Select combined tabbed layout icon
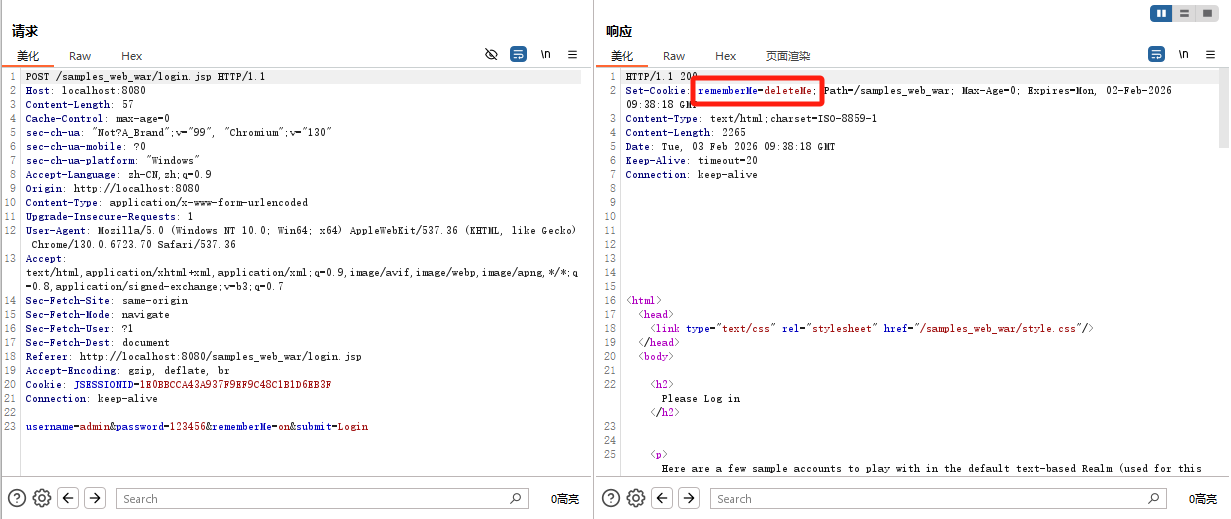The image size is (1231, 519). (x=1206, y=13)
